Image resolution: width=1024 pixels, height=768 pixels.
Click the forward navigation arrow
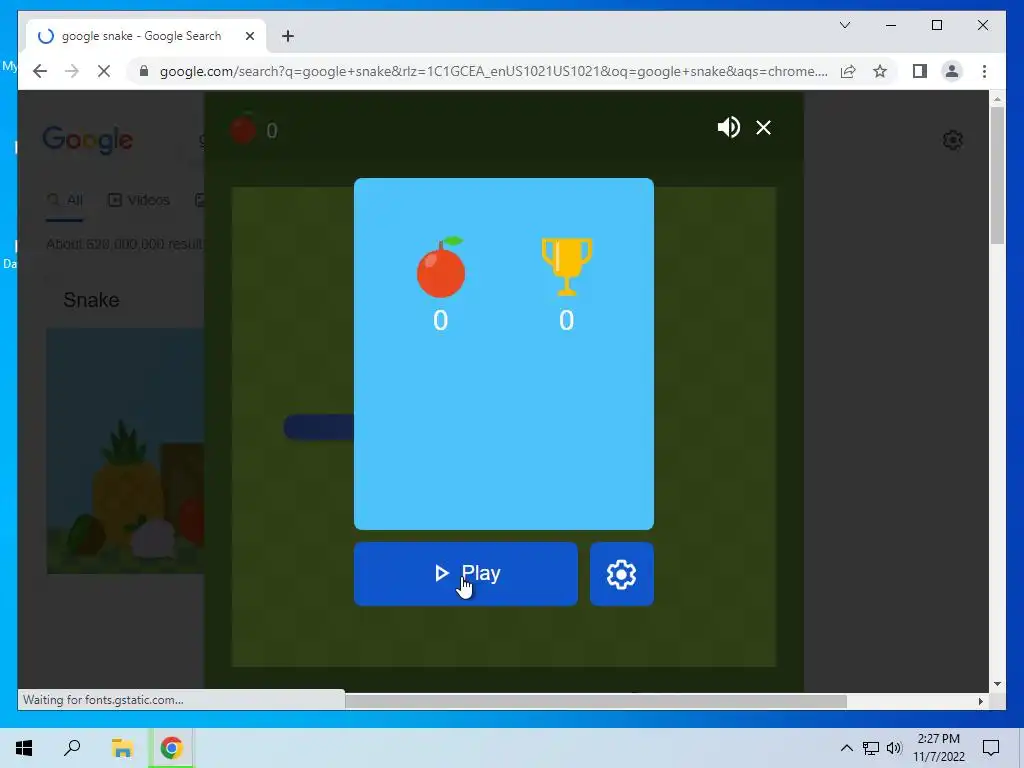72,71
